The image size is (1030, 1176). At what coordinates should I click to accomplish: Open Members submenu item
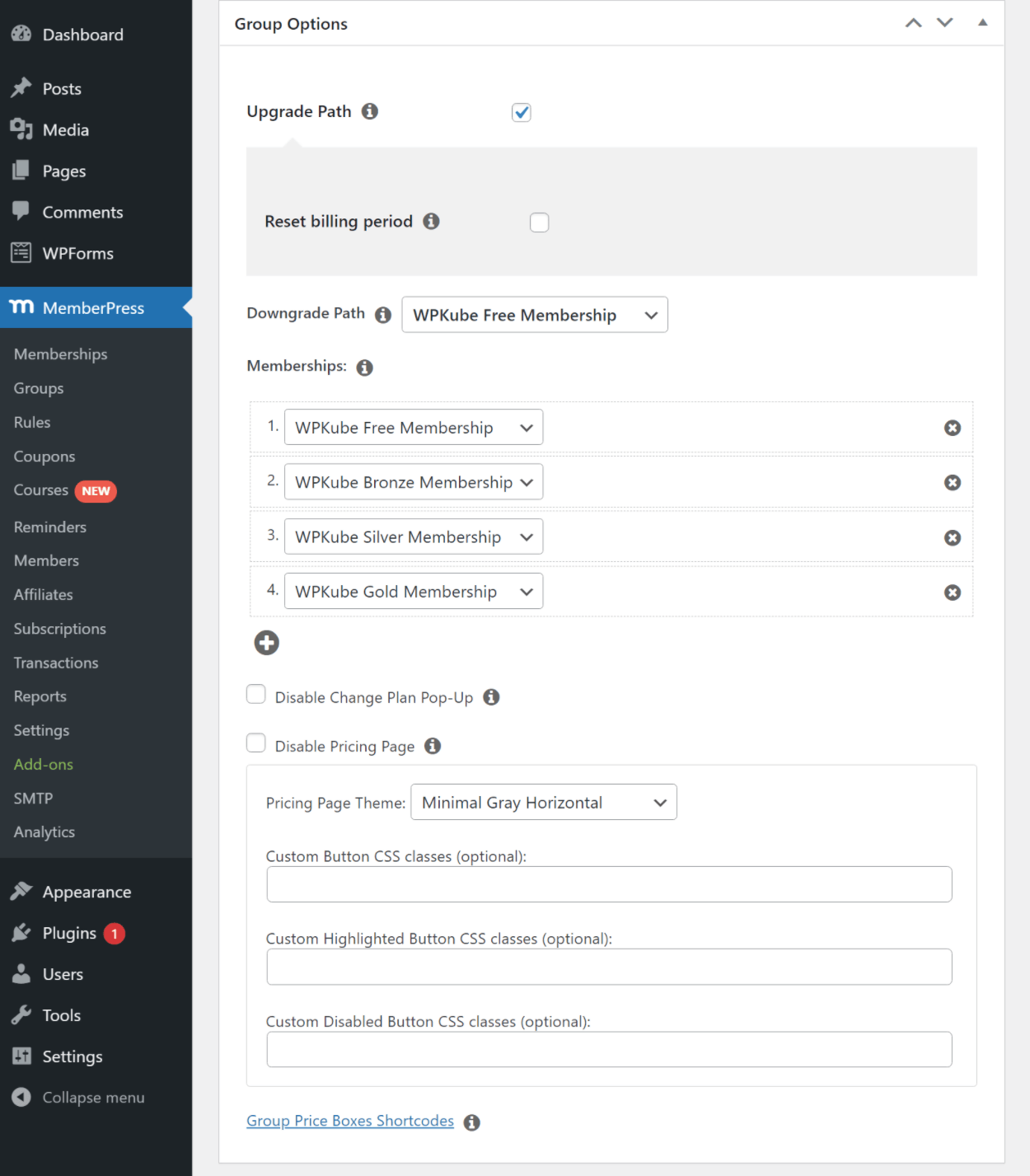tap(46, 560)
